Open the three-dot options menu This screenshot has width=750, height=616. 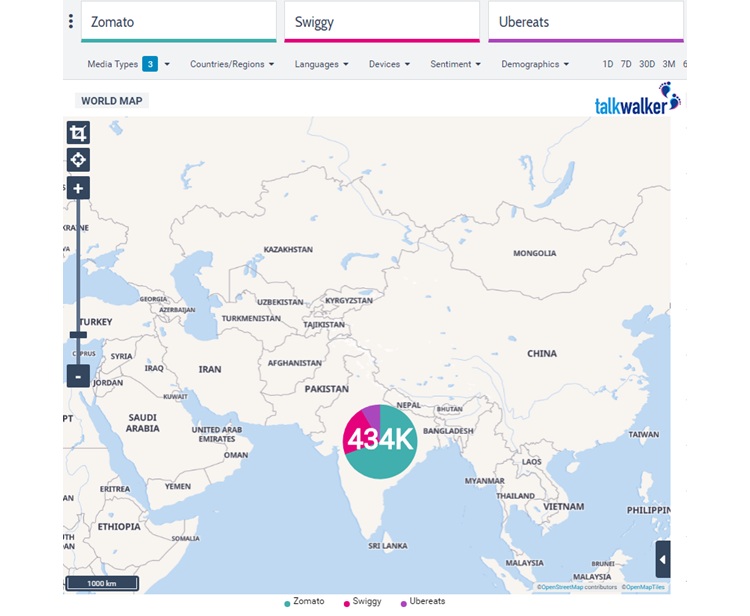tap(70, 22)
